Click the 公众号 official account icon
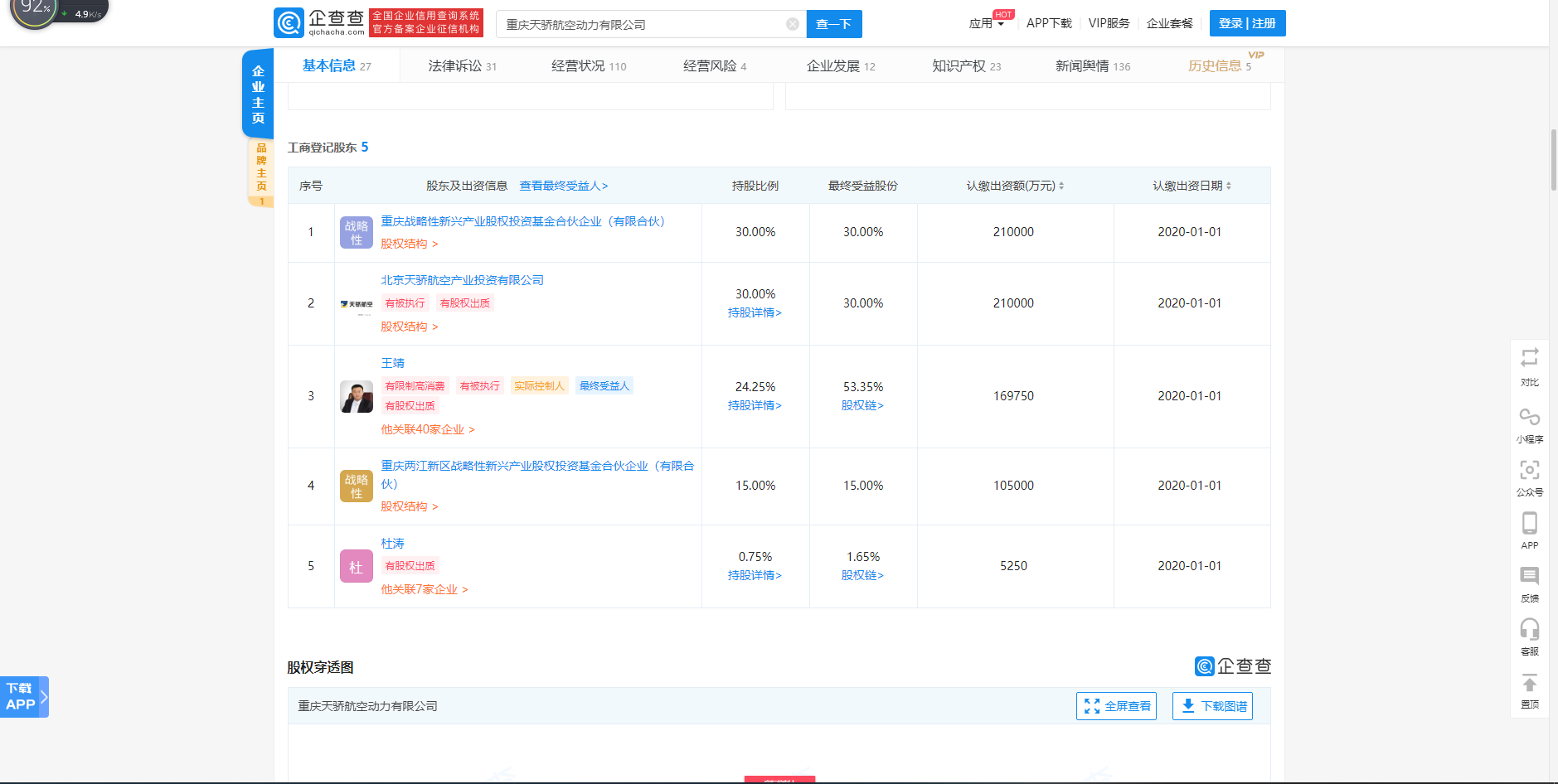The height and width of the screenshot is (784, 1558). point(1529,471)
